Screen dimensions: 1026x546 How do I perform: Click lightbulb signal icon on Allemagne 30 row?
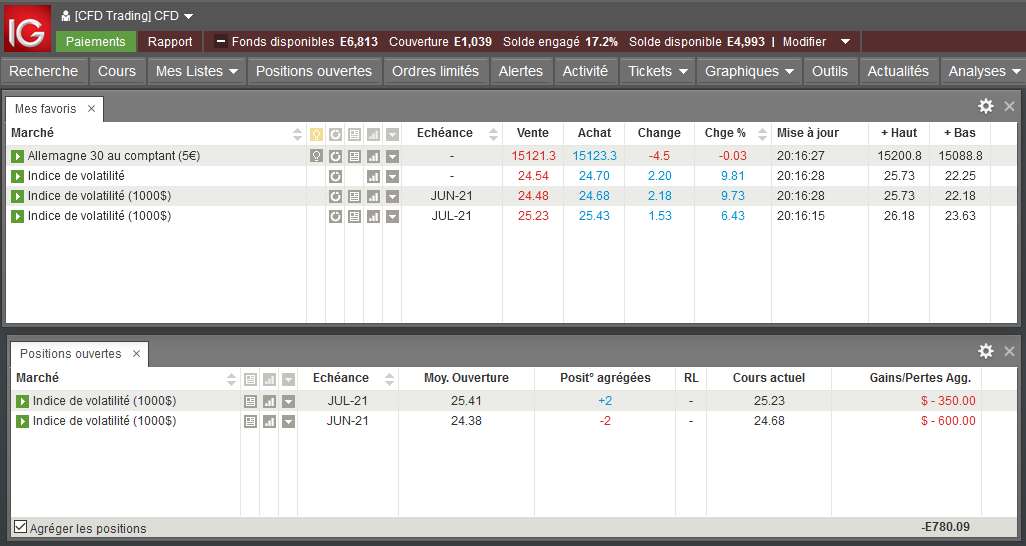click(x=316, y=156)
